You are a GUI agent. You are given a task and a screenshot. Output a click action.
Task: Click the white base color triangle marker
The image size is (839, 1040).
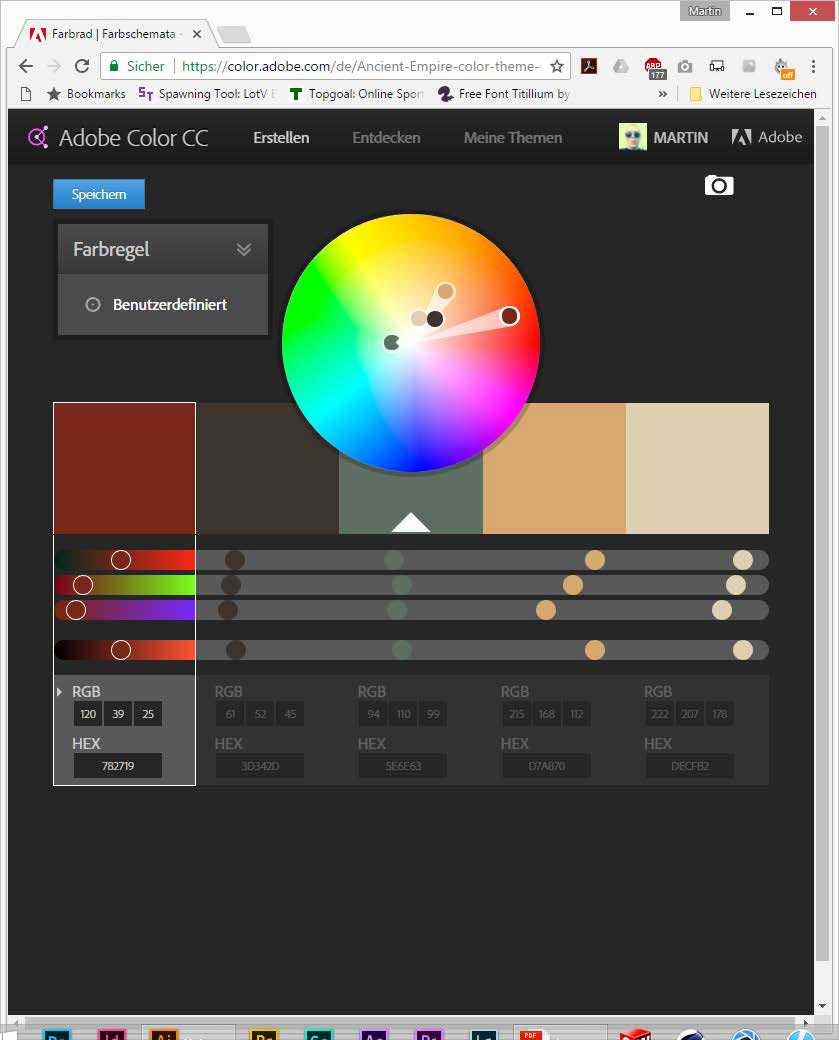(411, 522)
